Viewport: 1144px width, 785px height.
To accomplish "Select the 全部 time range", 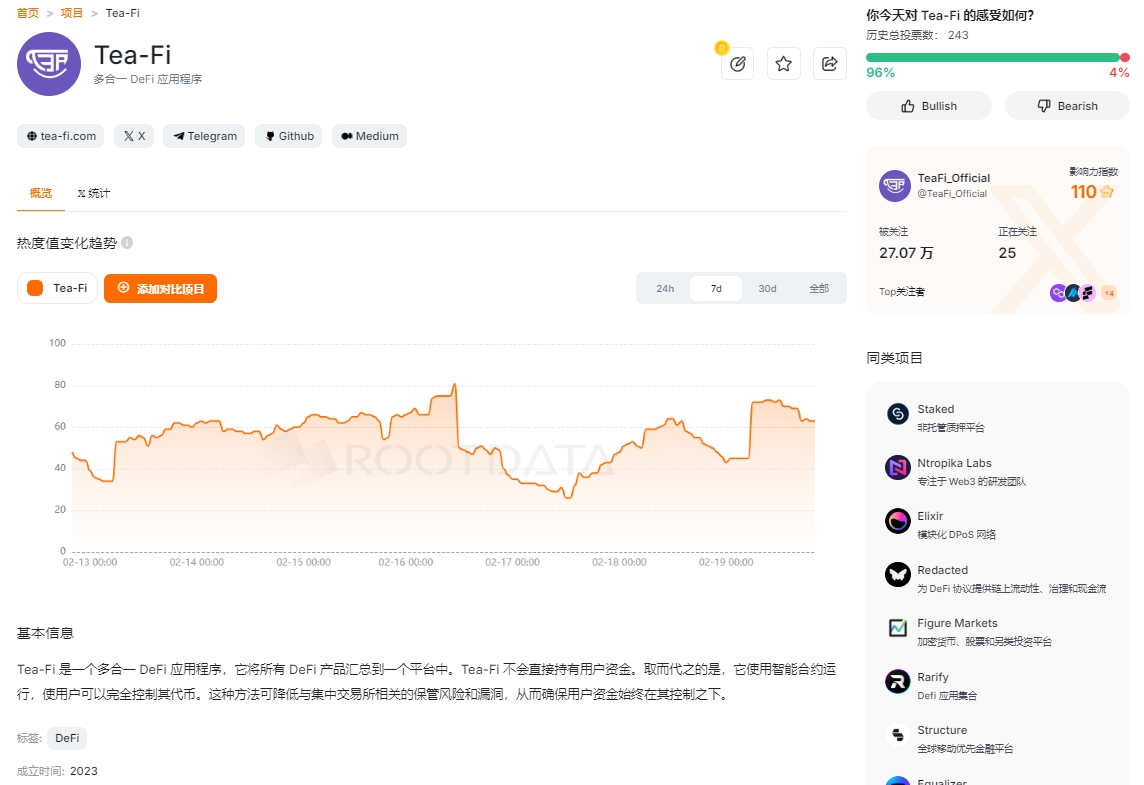I will coord(819,288).
